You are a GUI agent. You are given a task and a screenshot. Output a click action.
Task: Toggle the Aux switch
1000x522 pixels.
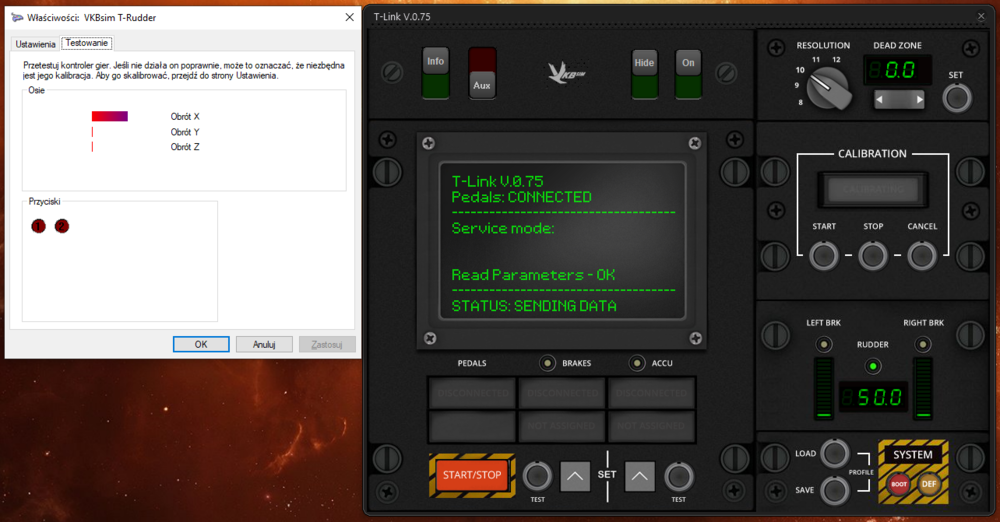(x=482, y=73)
